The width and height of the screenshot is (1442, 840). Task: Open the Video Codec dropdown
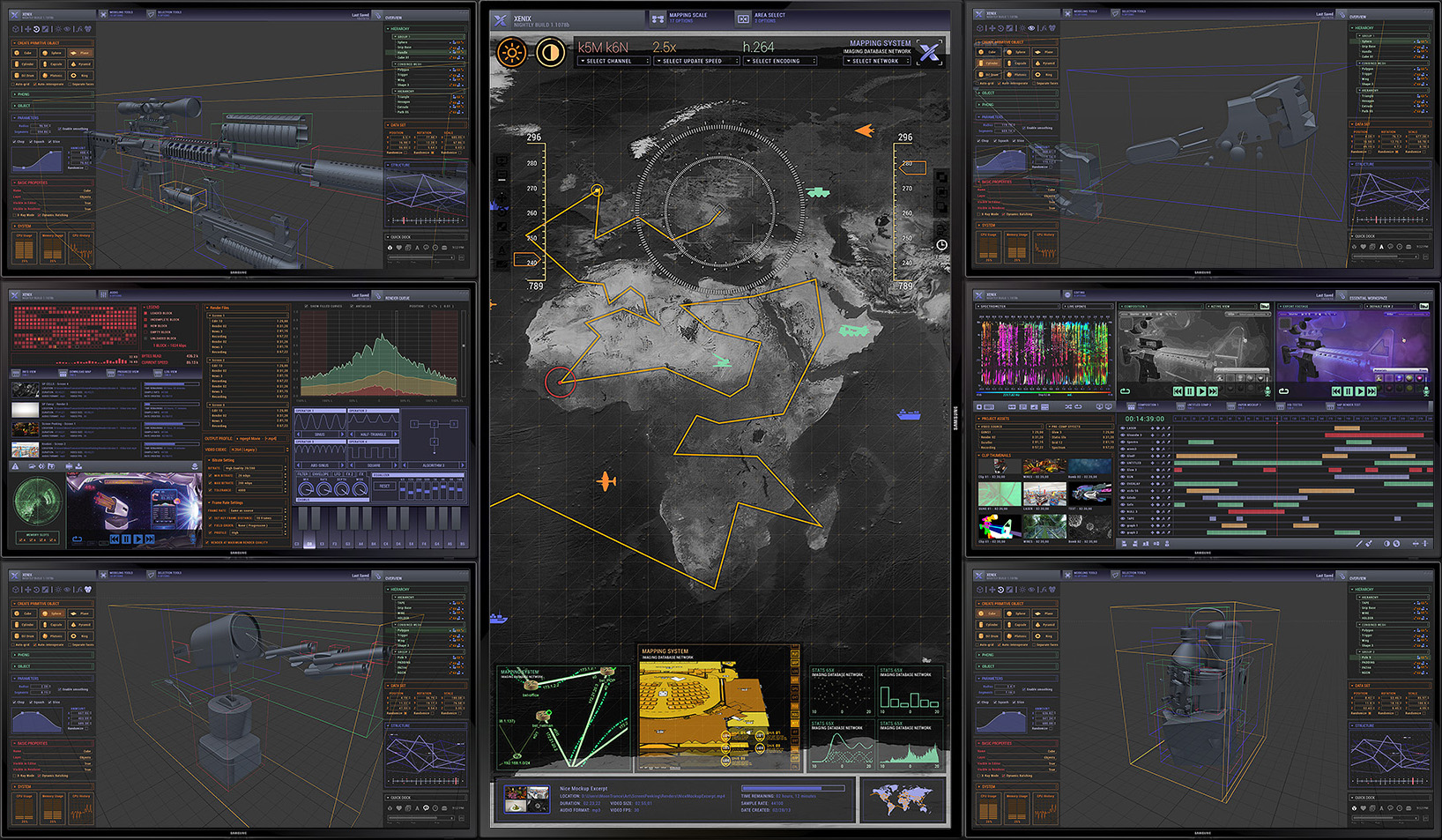(257, 450)
